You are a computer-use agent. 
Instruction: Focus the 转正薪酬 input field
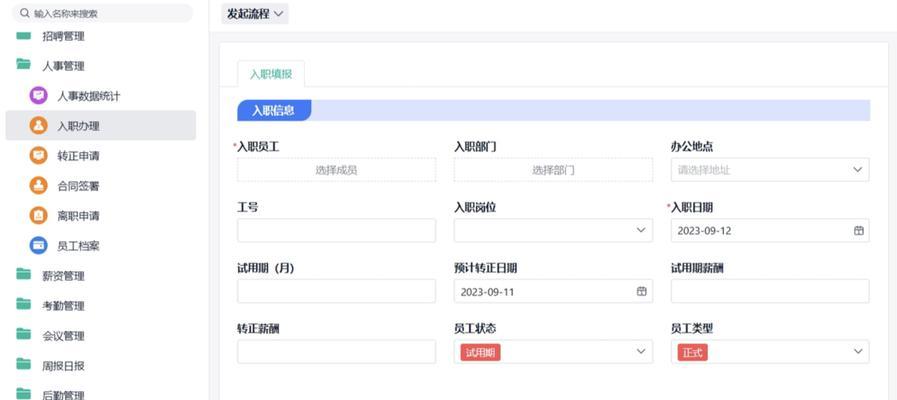[x=336, y=351]
